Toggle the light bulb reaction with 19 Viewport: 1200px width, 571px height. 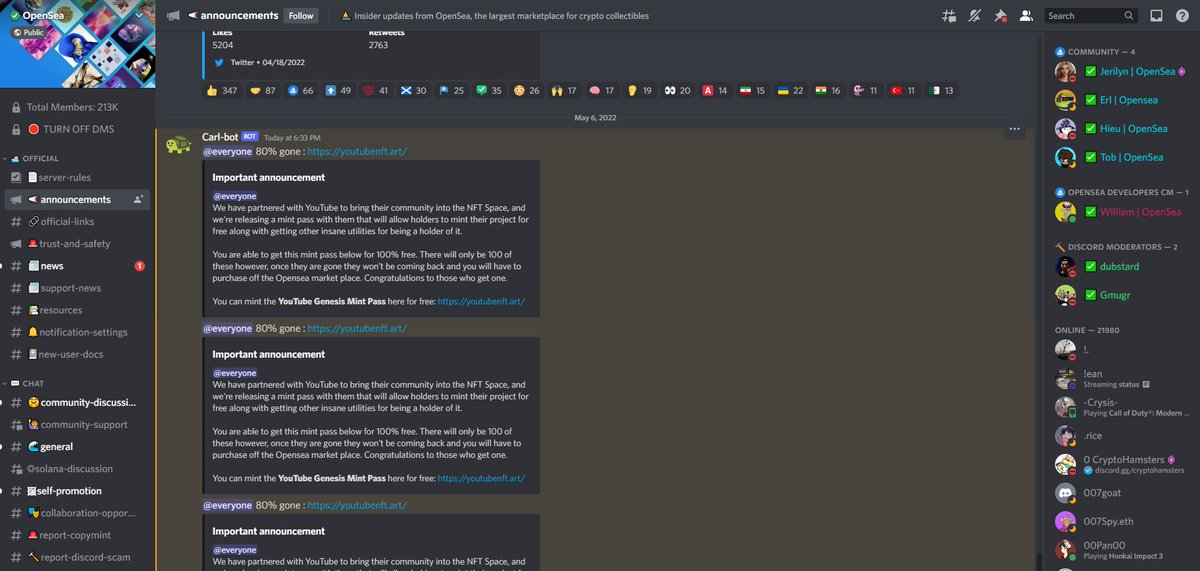[640, 91]
